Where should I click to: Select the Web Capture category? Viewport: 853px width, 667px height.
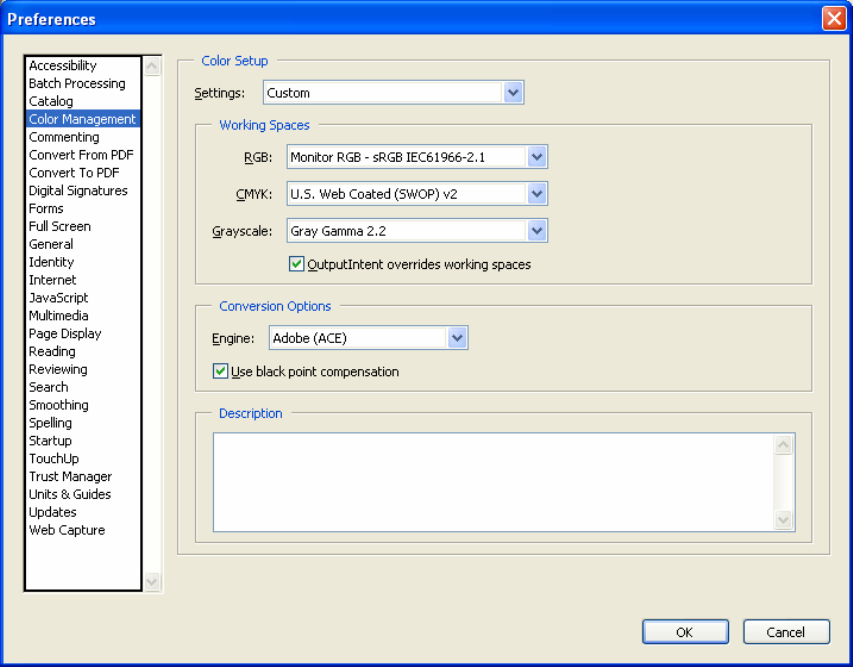67,531
